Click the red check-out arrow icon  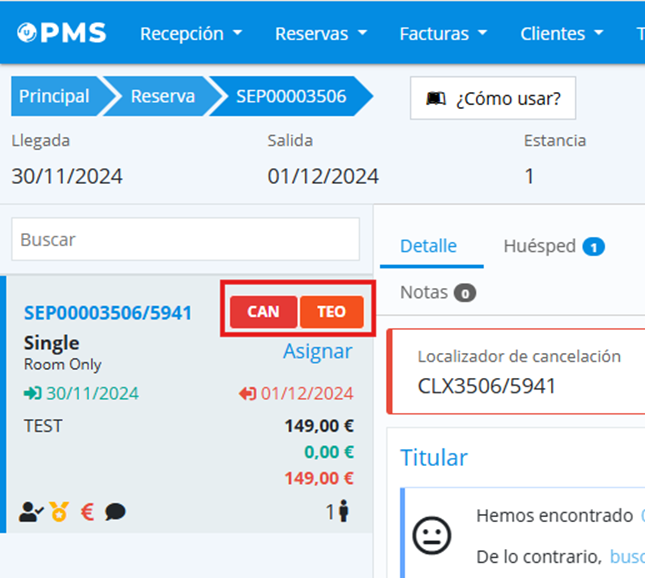click(x=247, y=393)
